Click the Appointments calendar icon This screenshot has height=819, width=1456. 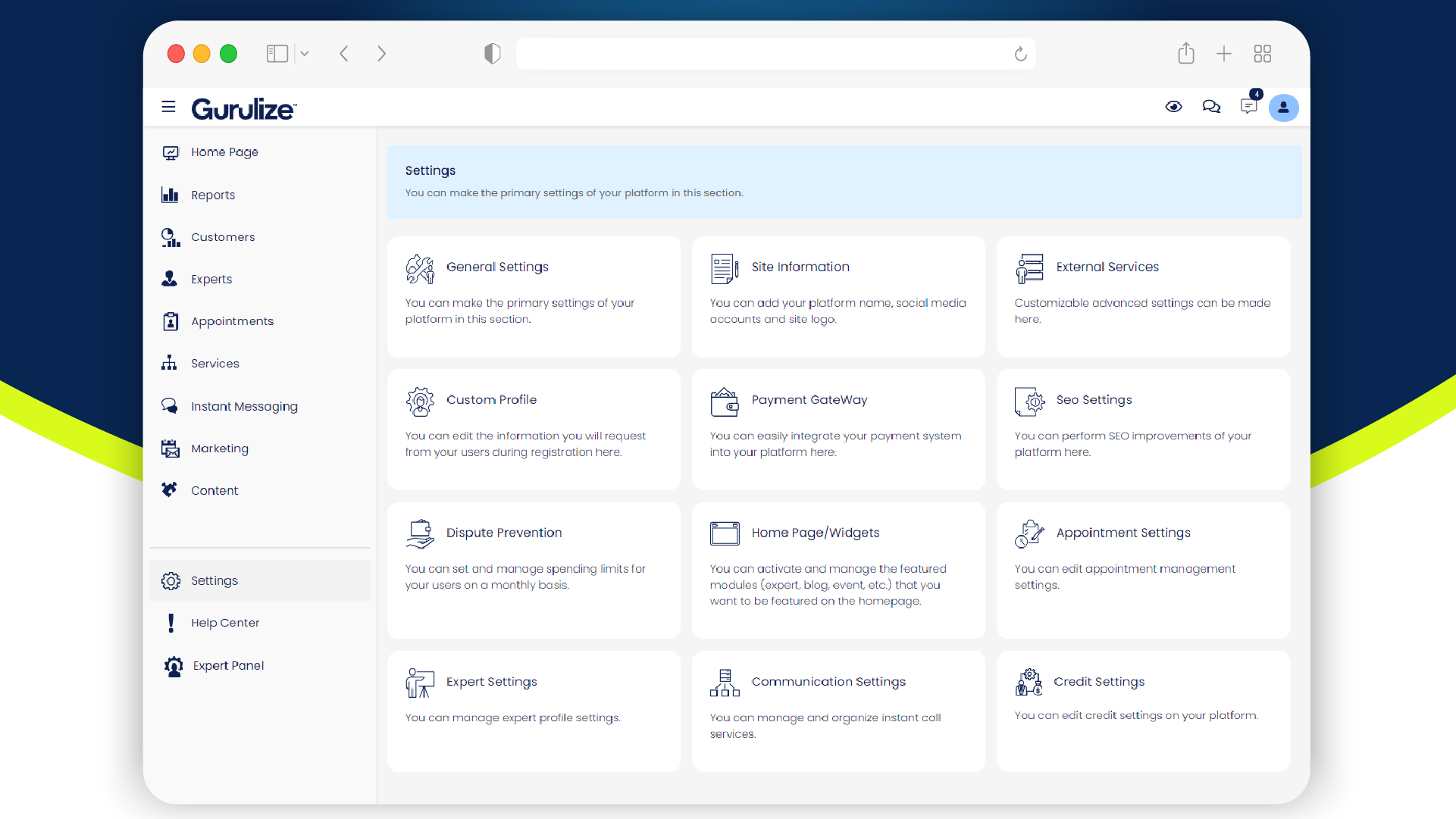(170, 321)
